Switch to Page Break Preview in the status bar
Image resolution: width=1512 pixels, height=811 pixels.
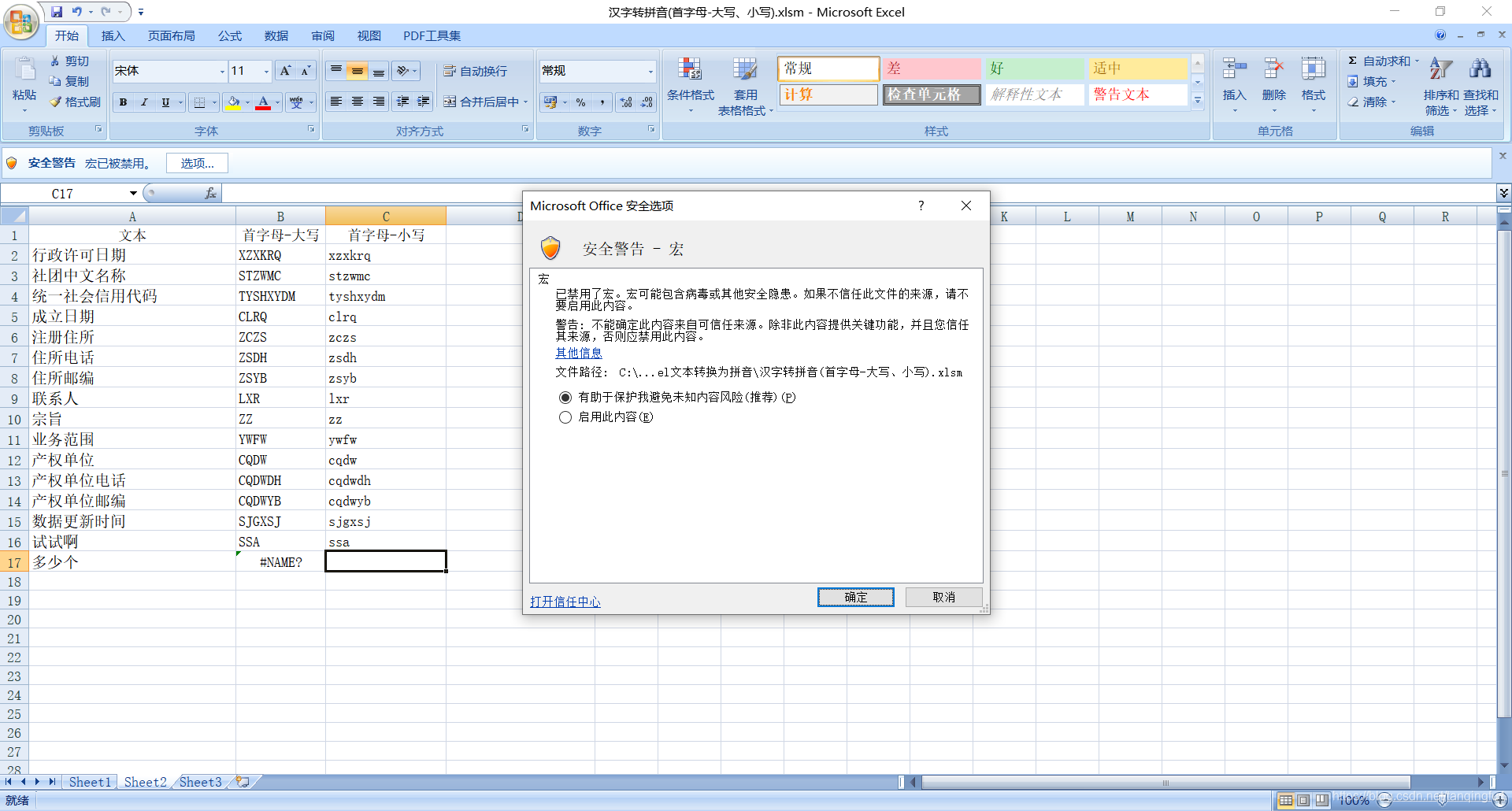[1321, 800]
